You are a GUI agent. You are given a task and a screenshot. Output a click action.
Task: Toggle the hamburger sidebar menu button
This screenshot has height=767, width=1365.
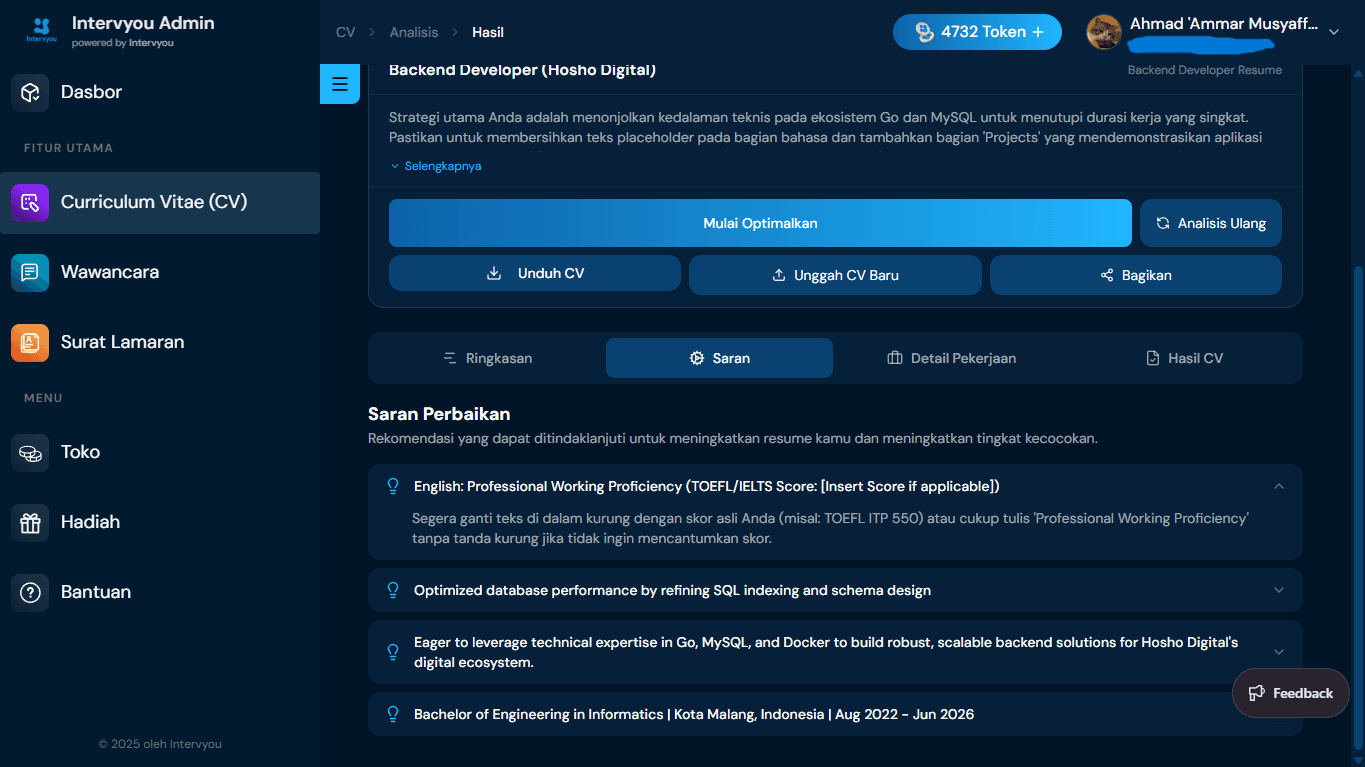tap(340, 84)
